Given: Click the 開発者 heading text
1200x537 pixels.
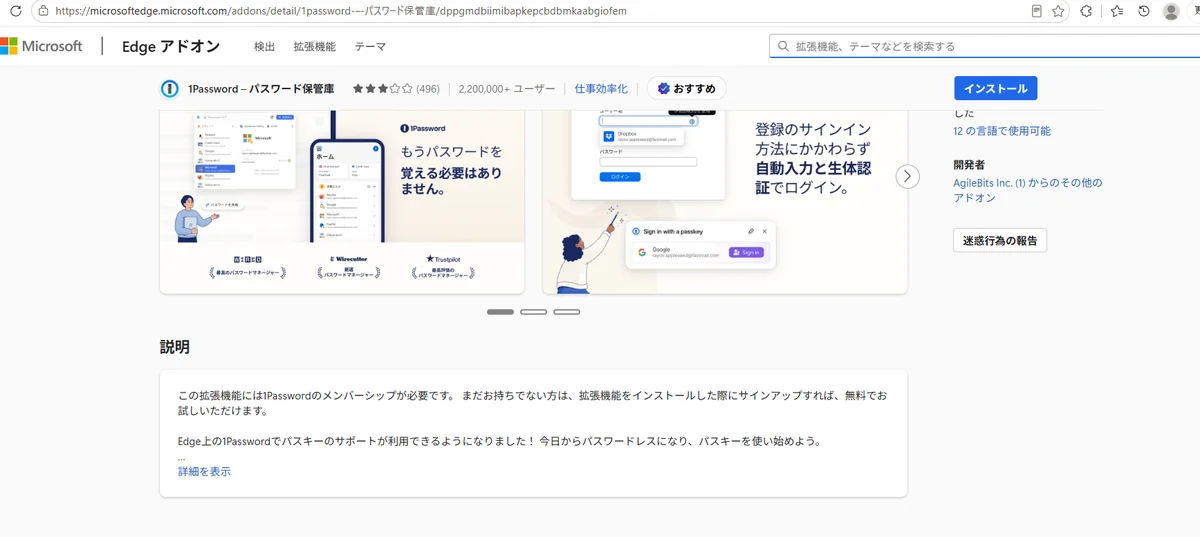Looking at the screenshot, I should pyautogui.click(x=969, y=164).
